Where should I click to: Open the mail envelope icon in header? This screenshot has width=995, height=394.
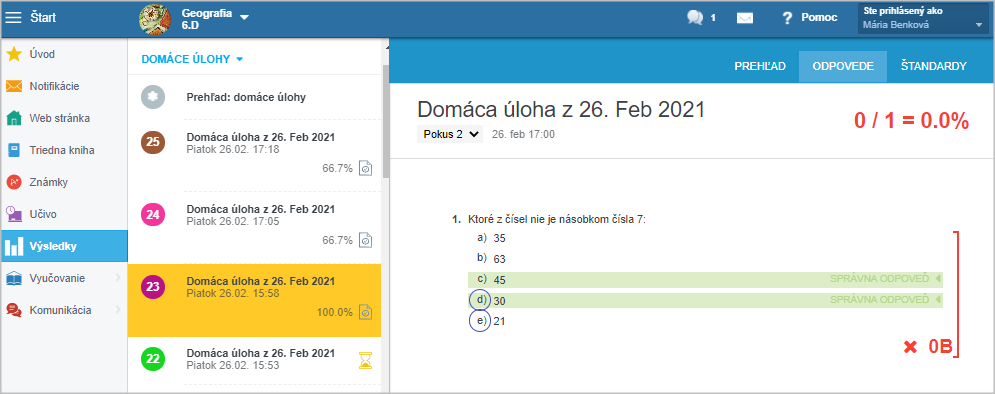pos(745,18)
